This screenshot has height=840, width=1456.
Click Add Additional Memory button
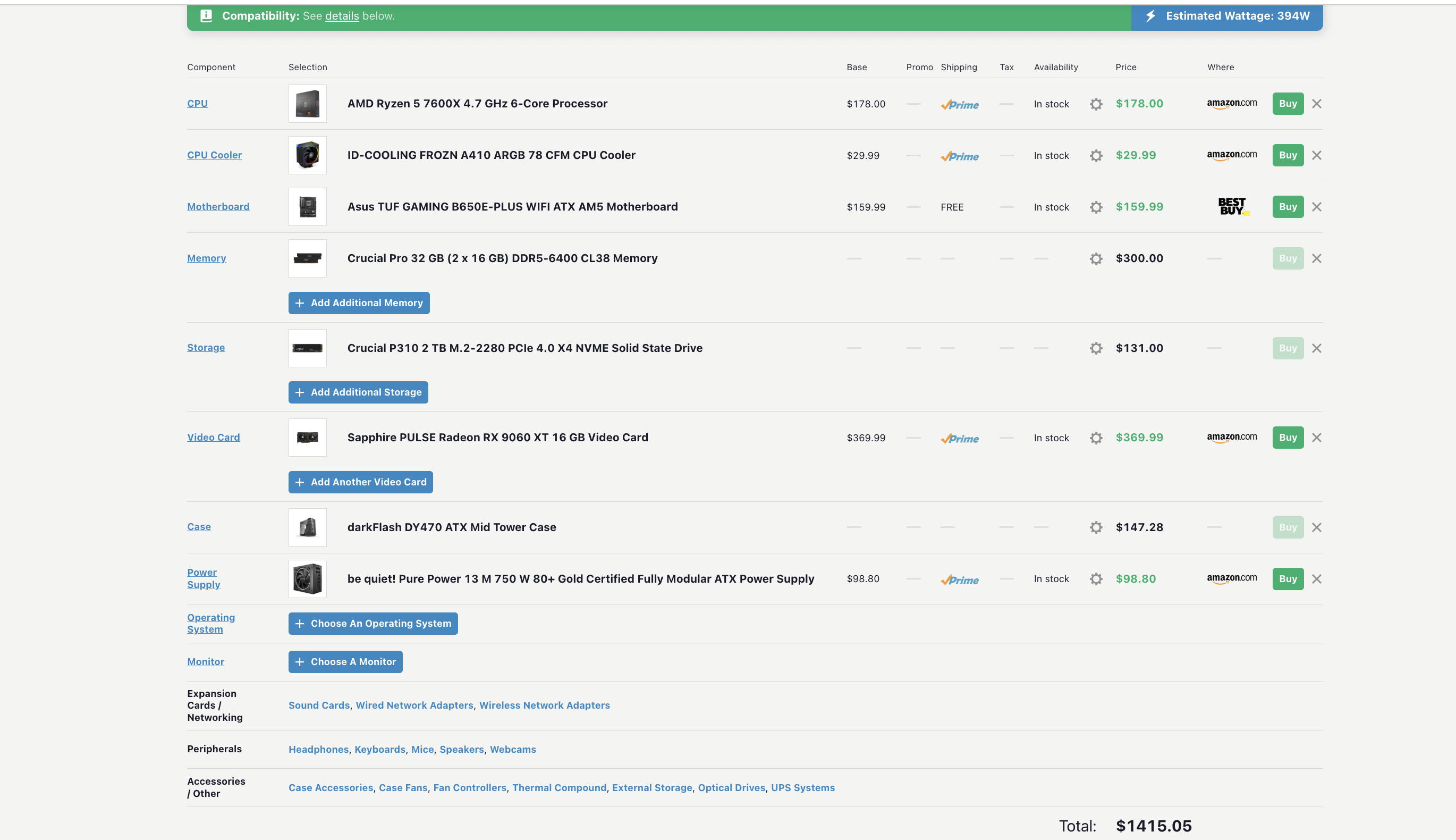359,303
